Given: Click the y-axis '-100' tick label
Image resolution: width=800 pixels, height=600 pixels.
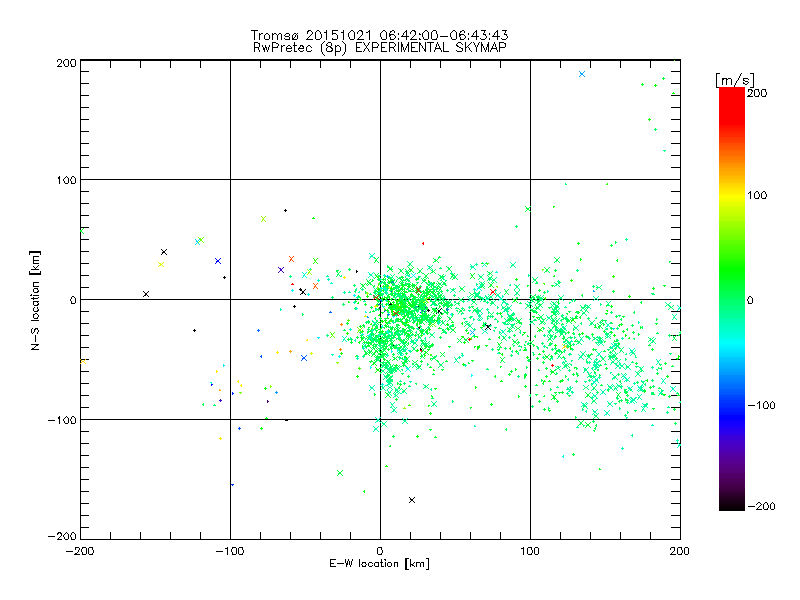Looking at the screenshot, I should point(62,420).
